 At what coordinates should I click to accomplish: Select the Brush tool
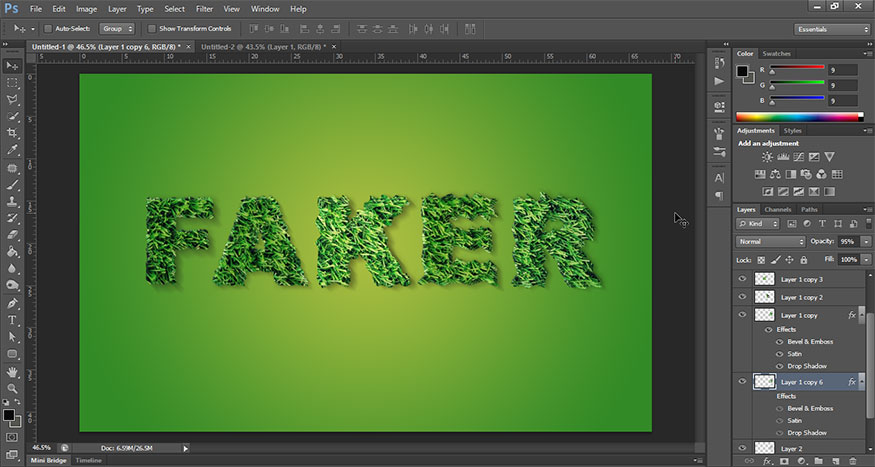point(12,185)
